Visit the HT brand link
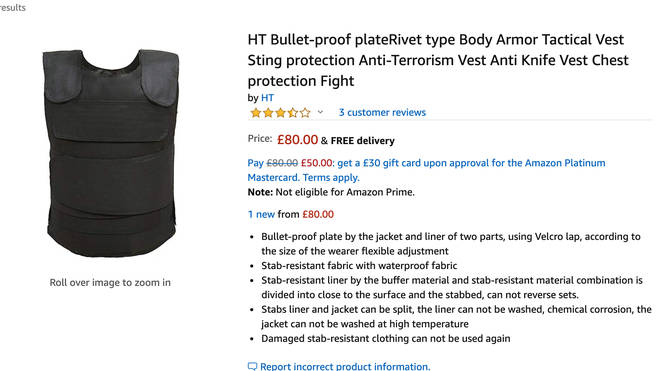 pos(267,98)
